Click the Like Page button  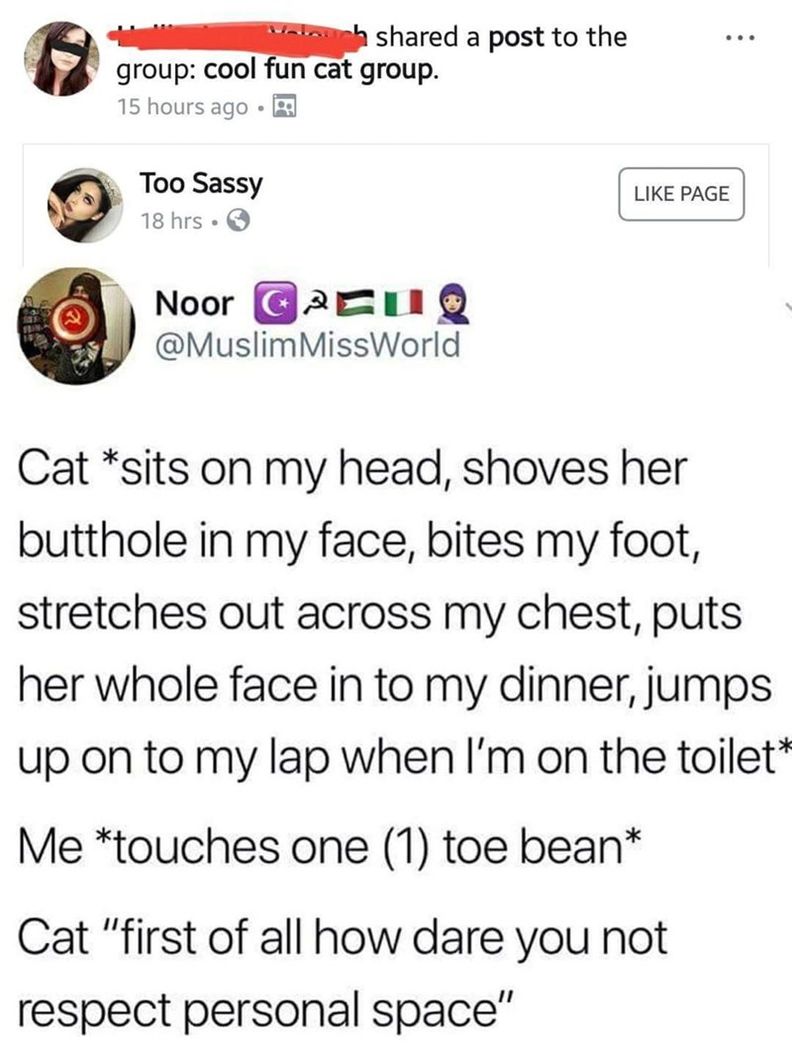681,194
